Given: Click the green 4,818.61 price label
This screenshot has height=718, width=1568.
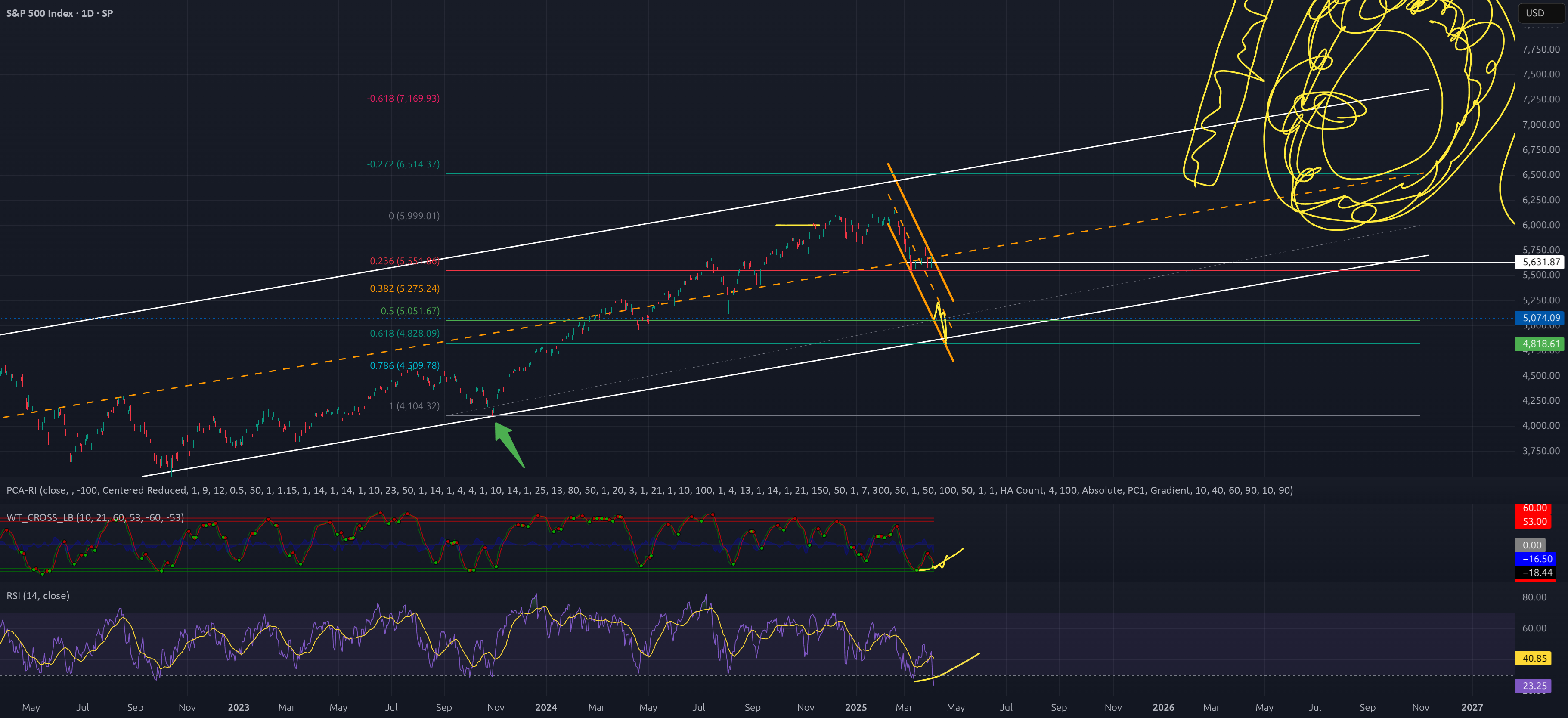Looking at the screenshot, I should (1540, 344).
